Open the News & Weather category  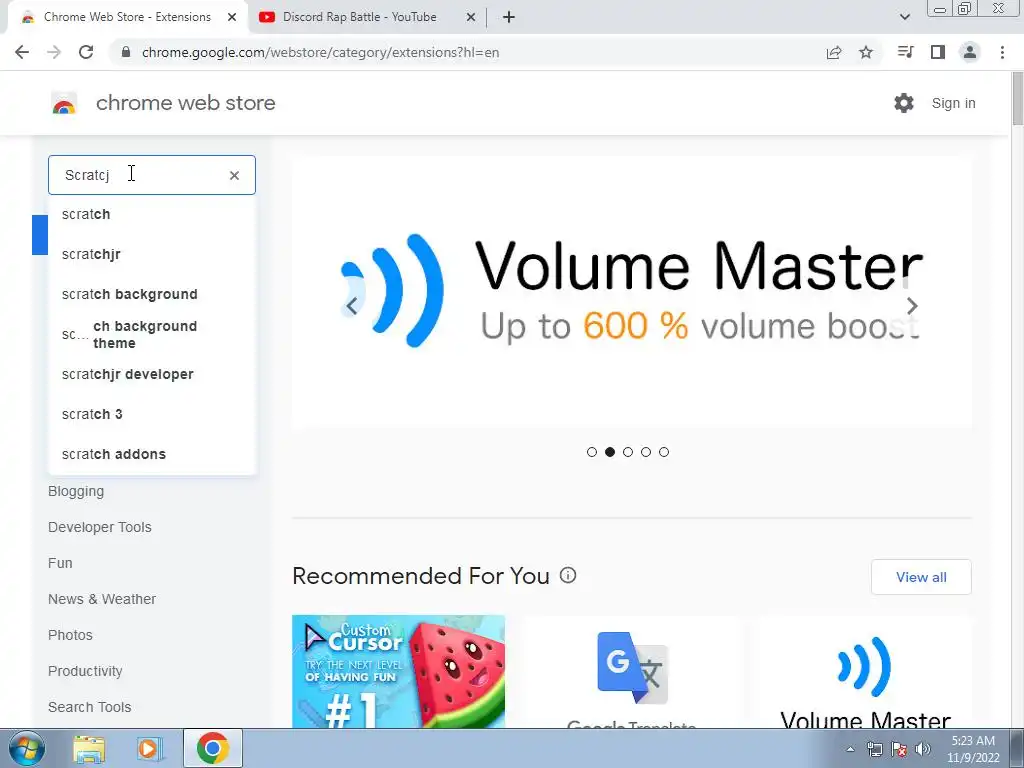(x=102, y=599)
